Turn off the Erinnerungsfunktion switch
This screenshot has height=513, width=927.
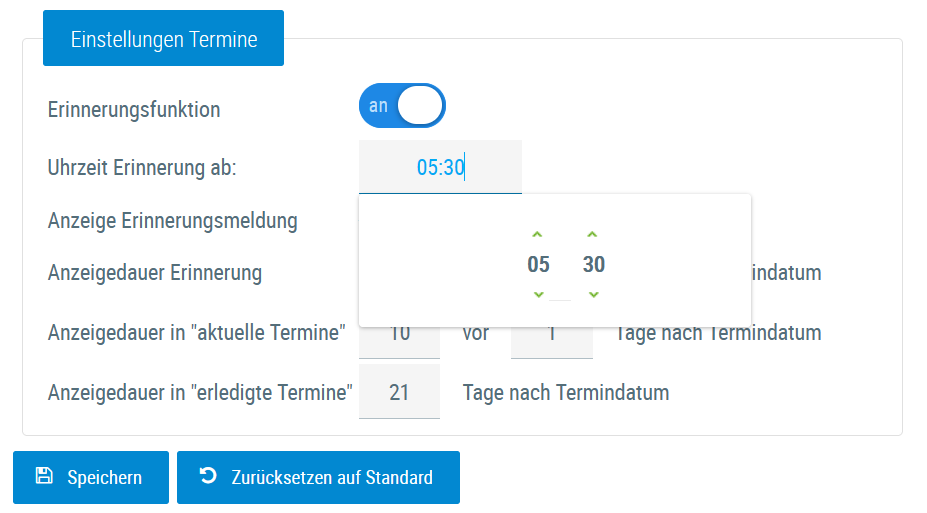(402, 106)
